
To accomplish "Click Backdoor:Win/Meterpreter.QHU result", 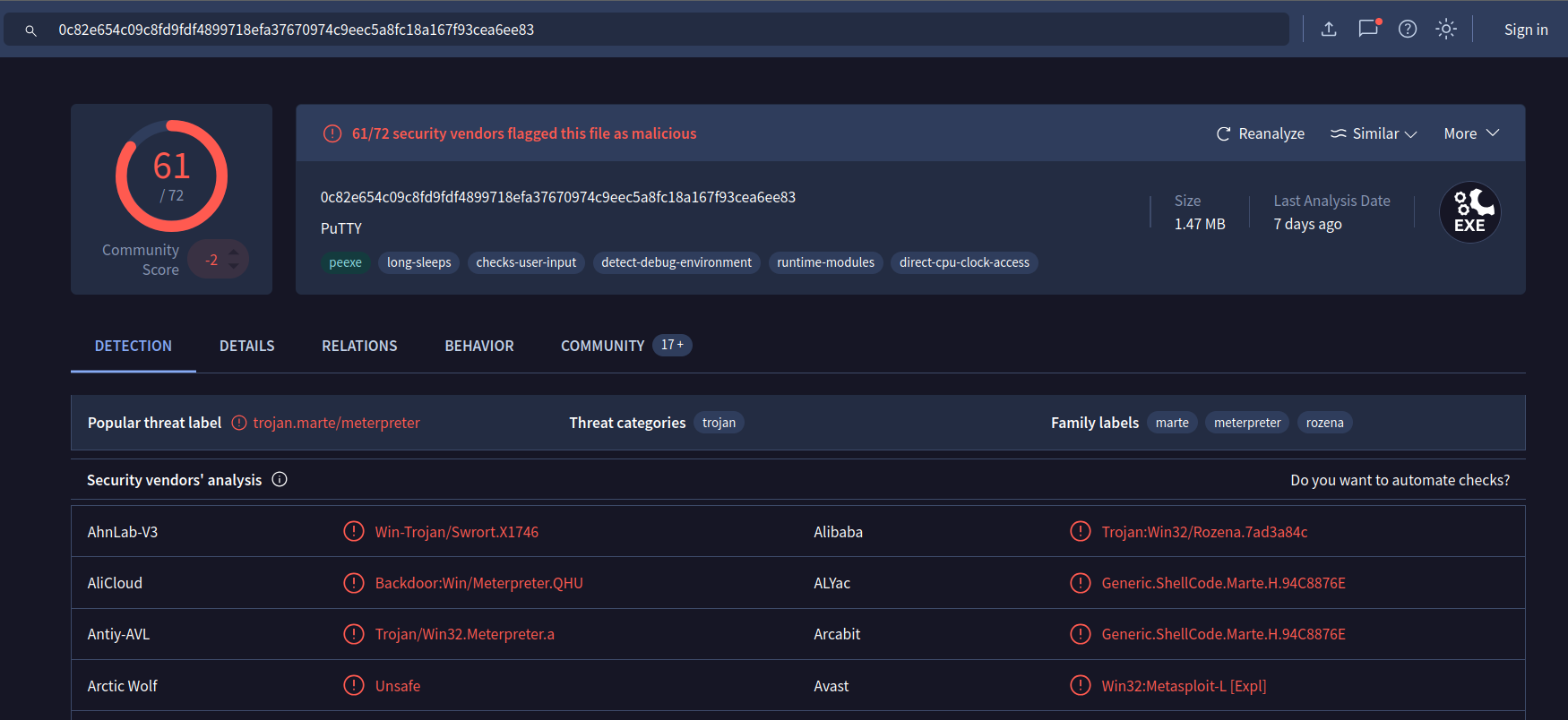I will tap(478, 583).
